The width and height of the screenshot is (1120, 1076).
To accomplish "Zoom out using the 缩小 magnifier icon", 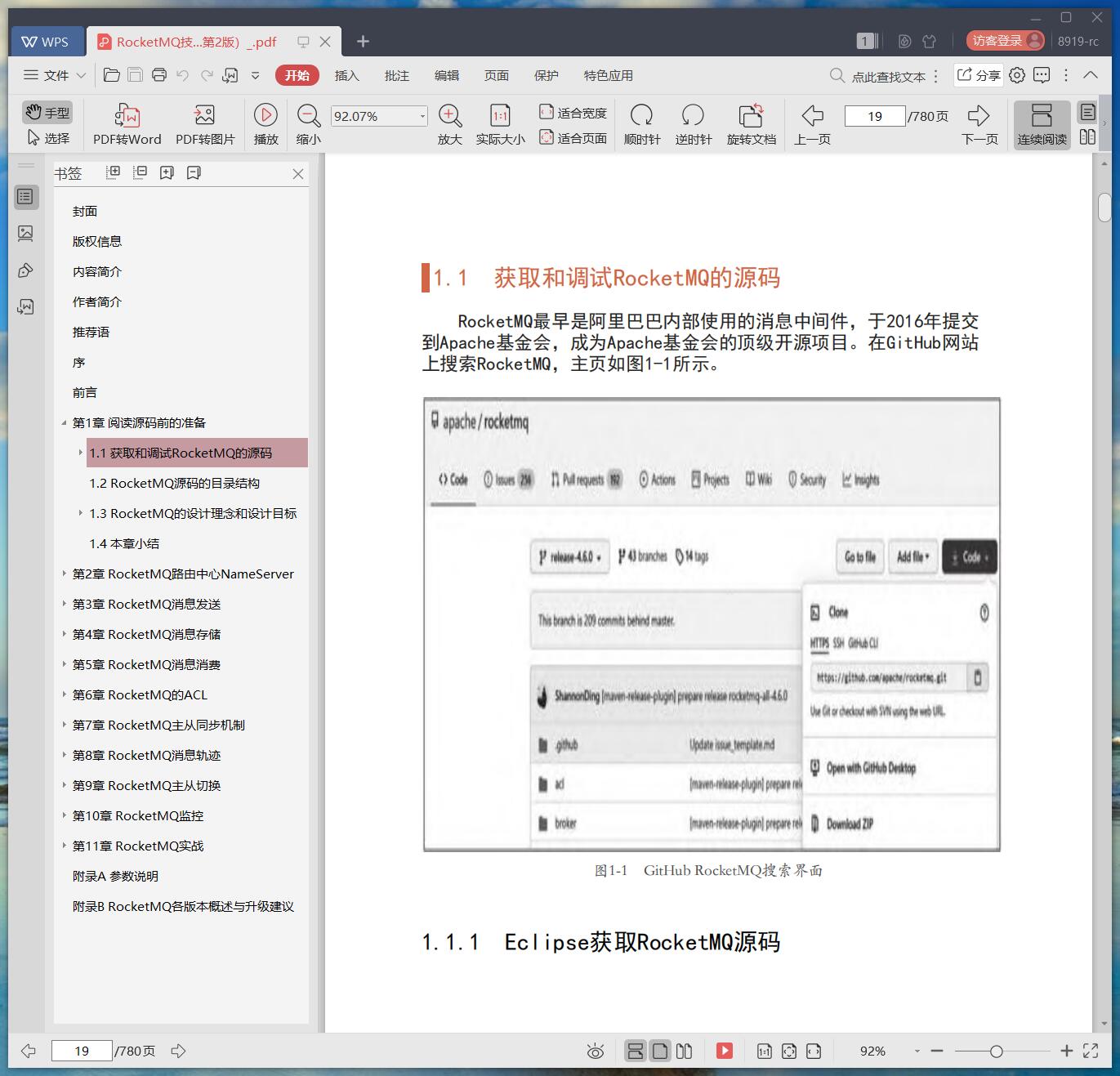I will point(308,115).
